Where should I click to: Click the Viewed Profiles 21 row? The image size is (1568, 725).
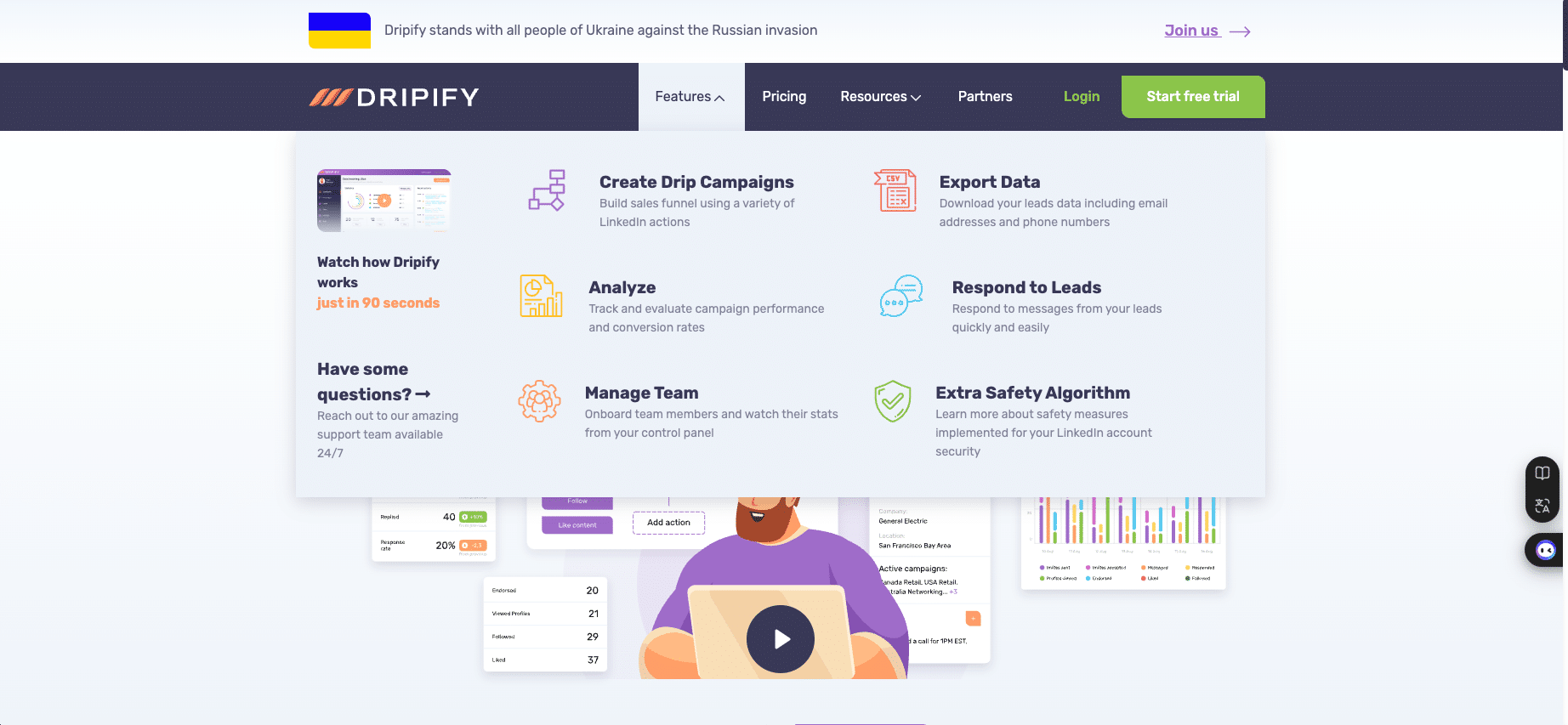click(545, 614)
